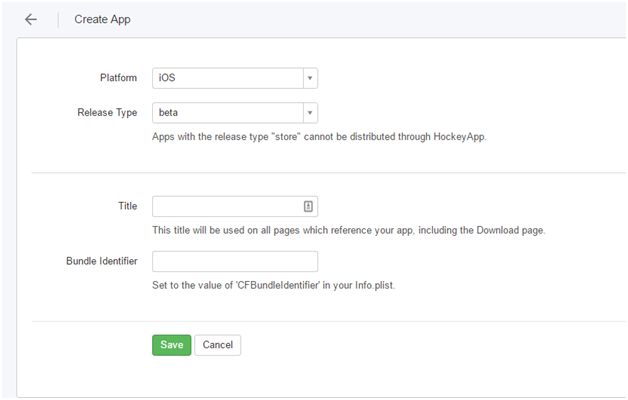Expand the Platform dropdown arrow
628x400 pixels.
[310, 78]
